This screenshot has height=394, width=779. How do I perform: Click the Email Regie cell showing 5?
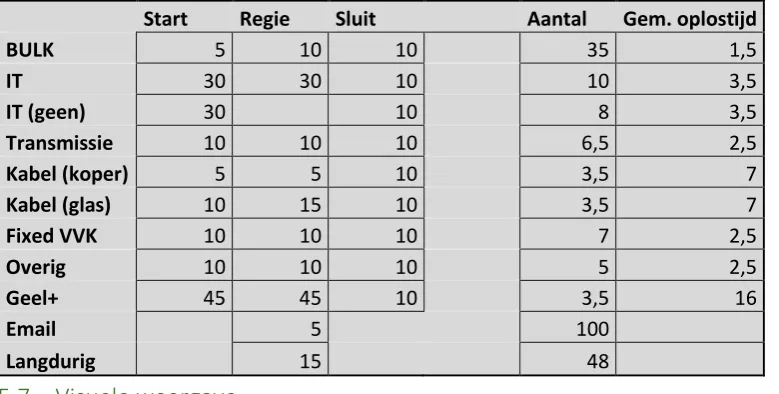tap(280, 327)
